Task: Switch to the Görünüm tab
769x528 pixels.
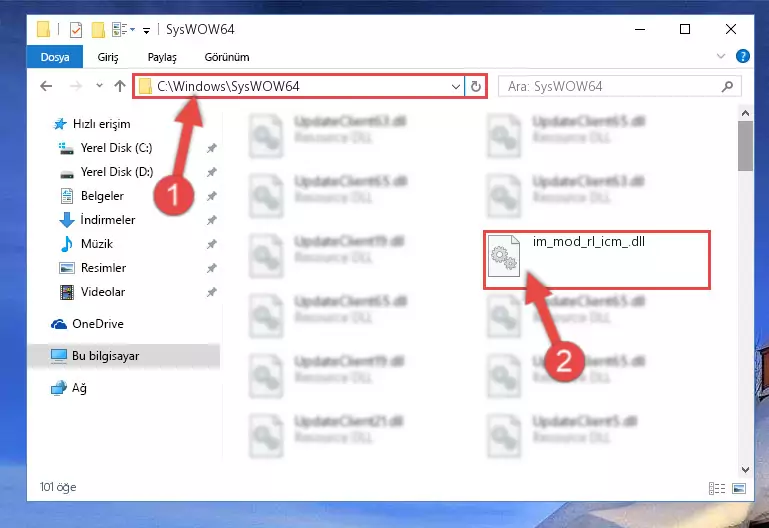Action: pos(227,57)
